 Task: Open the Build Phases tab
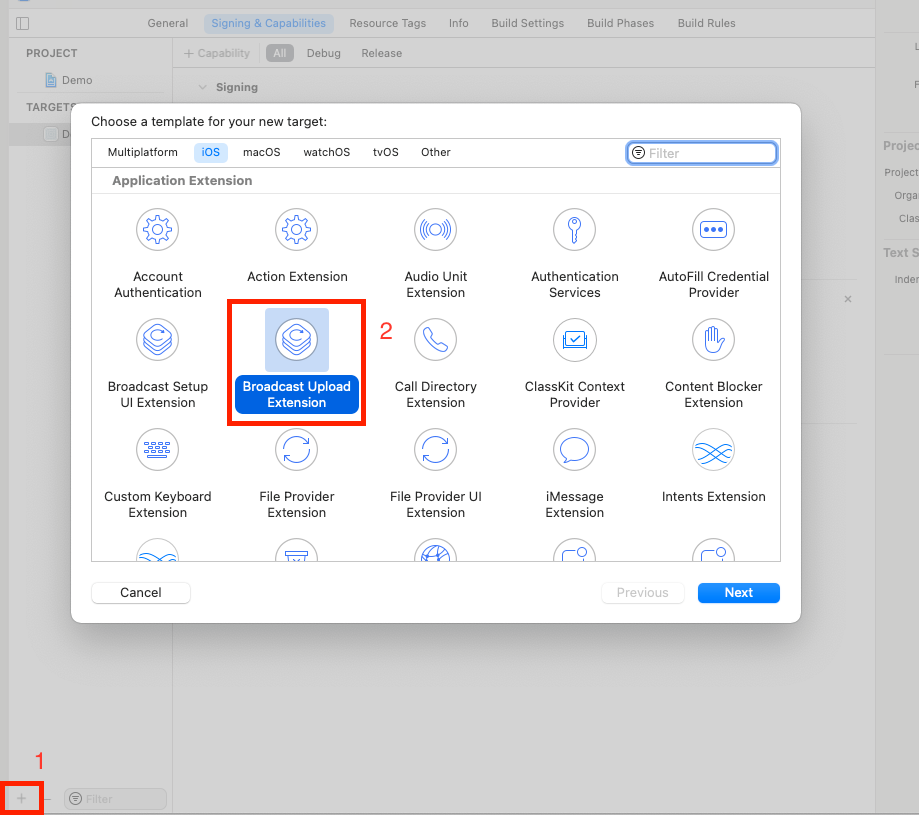coord(620,23)
